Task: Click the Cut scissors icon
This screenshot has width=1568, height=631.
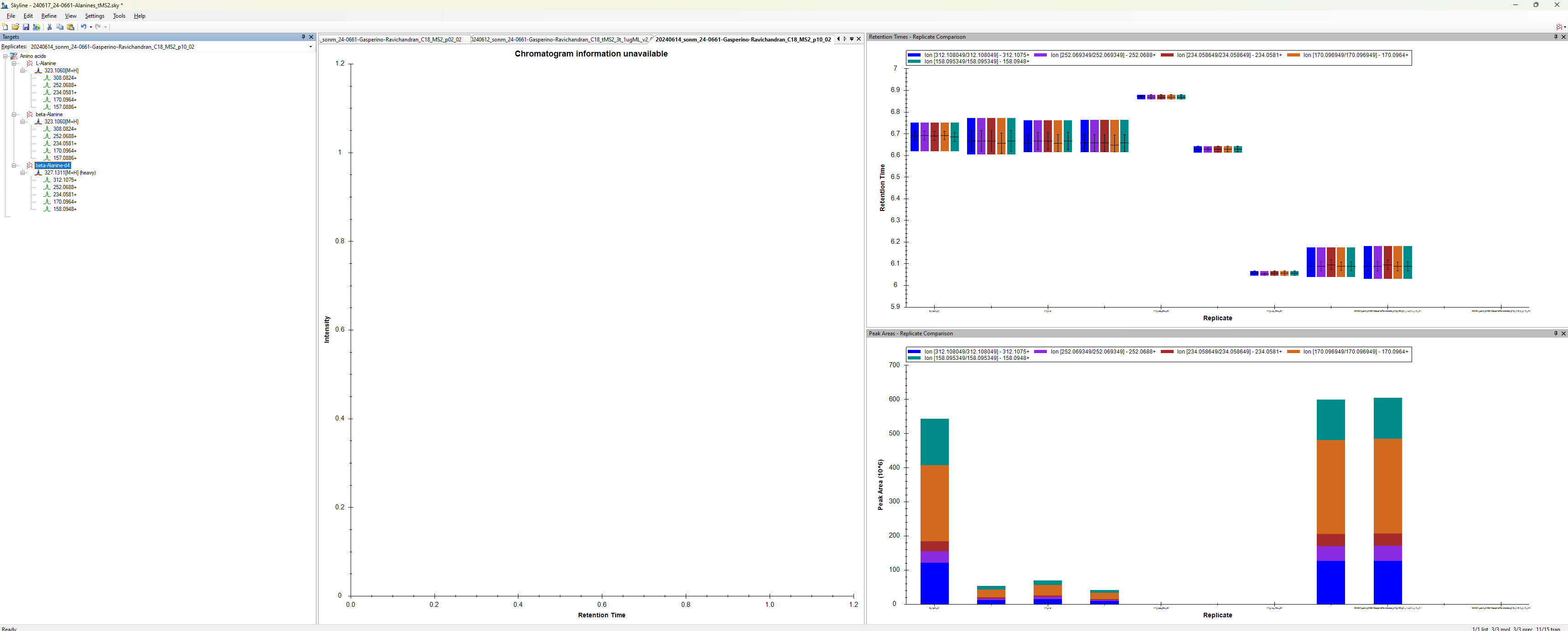Action: tap(49, 27)
